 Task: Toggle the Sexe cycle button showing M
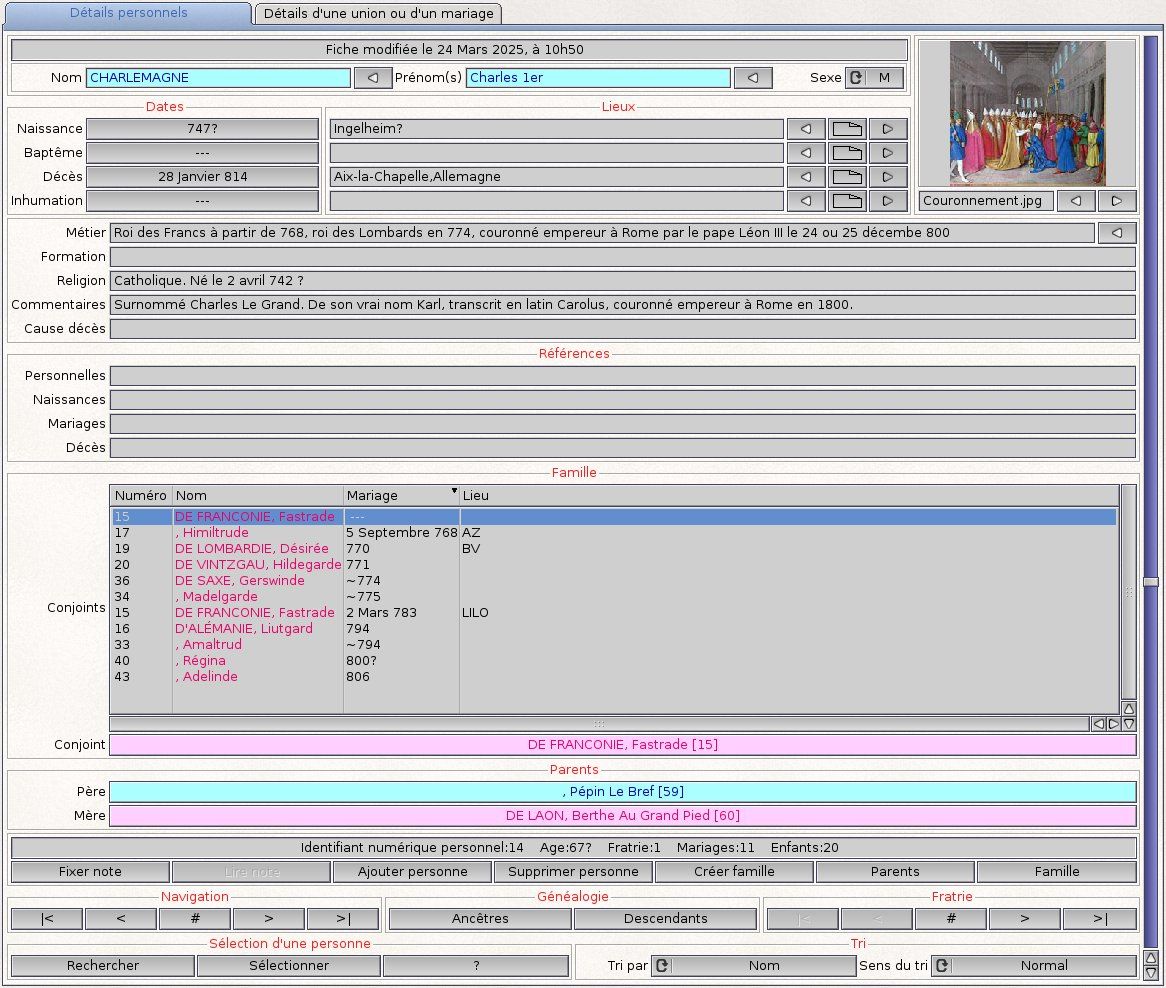click(874, 78)
